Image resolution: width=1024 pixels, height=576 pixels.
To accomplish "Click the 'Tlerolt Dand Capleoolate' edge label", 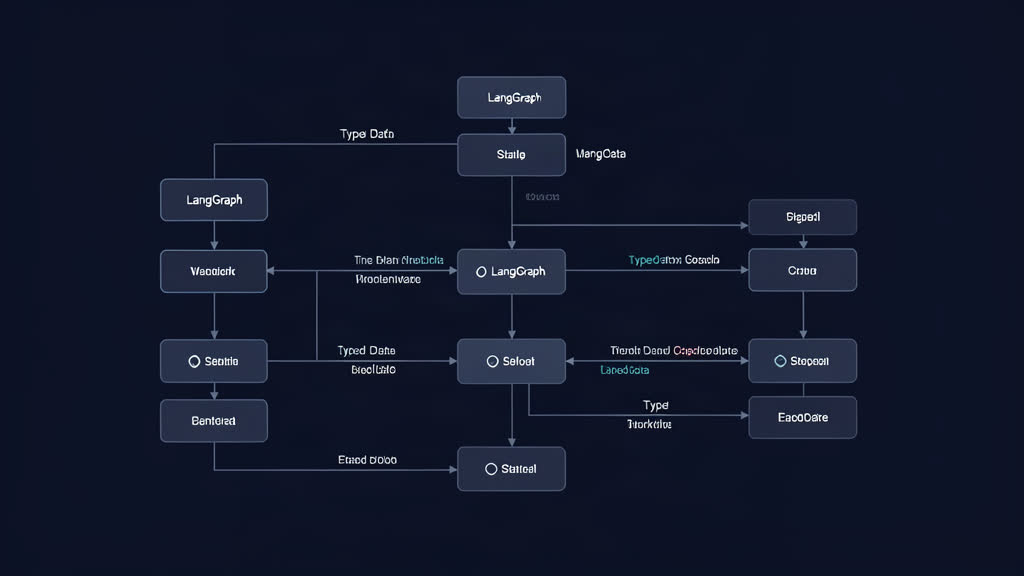I will point(673,351).
